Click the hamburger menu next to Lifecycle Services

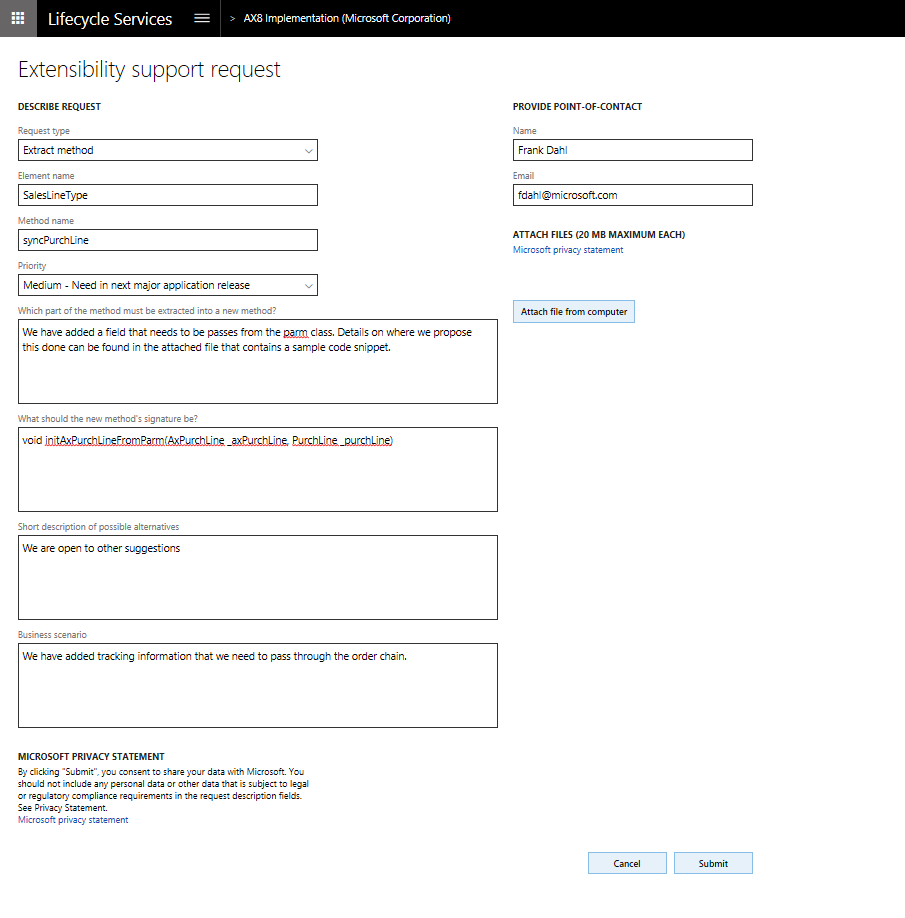click(200, 18)
